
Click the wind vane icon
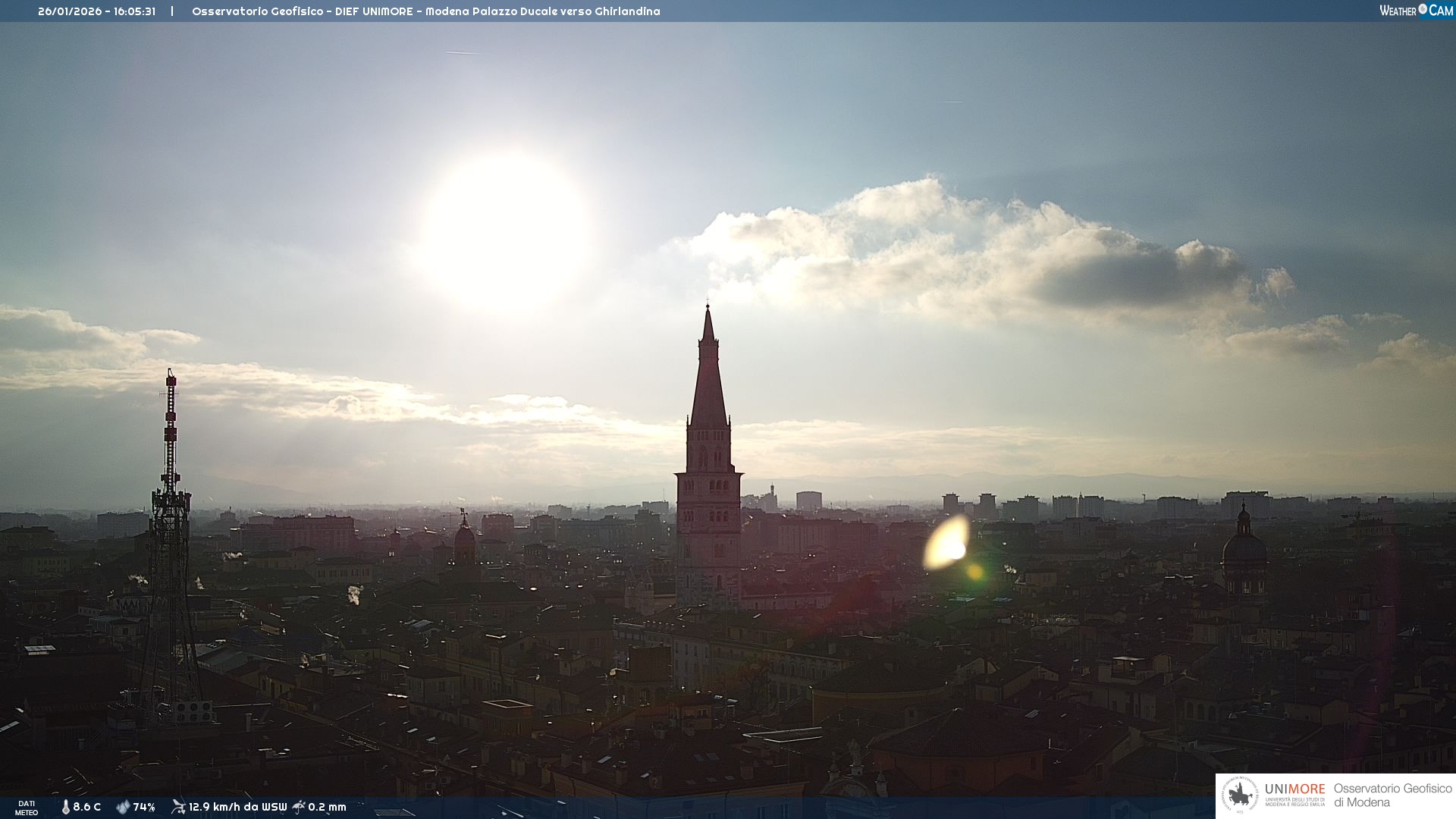pyautogui.click(x=178, y=807)
